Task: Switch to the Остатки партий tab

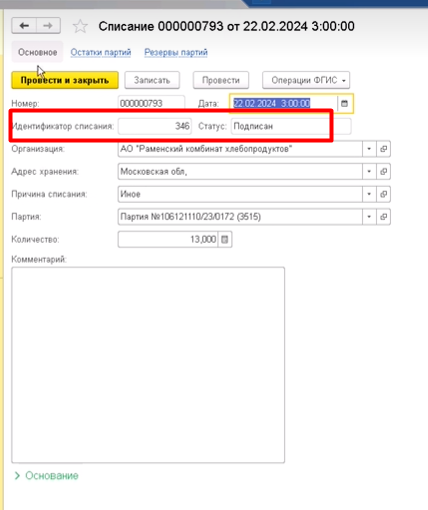Action: tap(101, 52)
